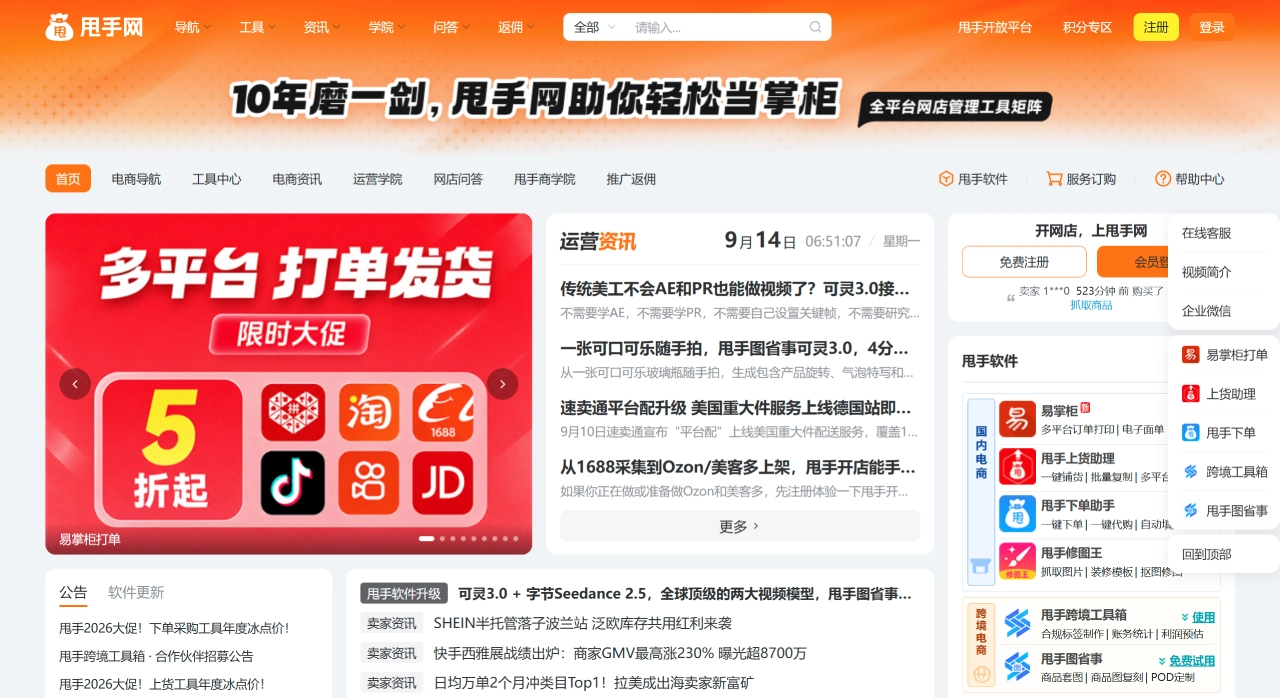This screenshot has height=698, width=1280.
Task: Click the JD icon in banner
Action: coord(443,483)
